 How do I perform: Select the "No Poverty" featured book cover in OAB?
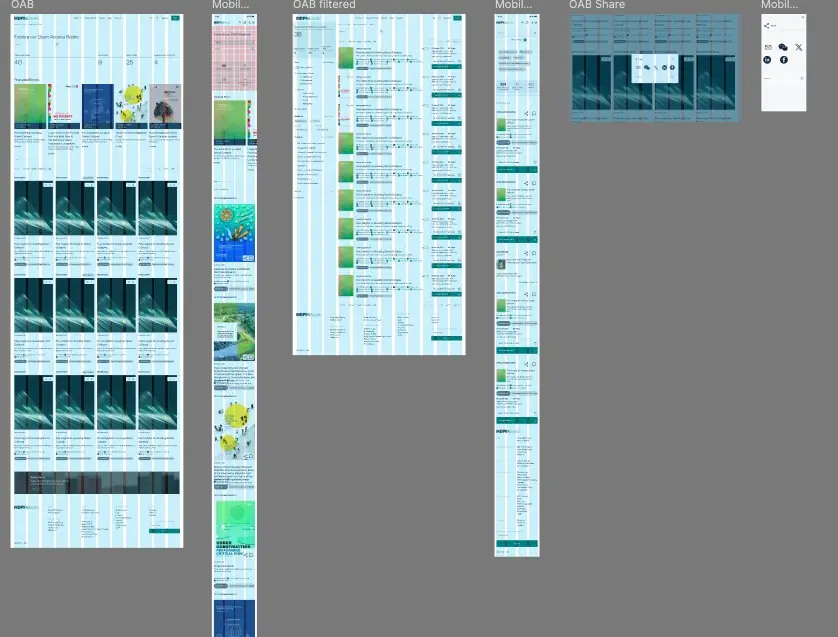[x=64, y=106]
